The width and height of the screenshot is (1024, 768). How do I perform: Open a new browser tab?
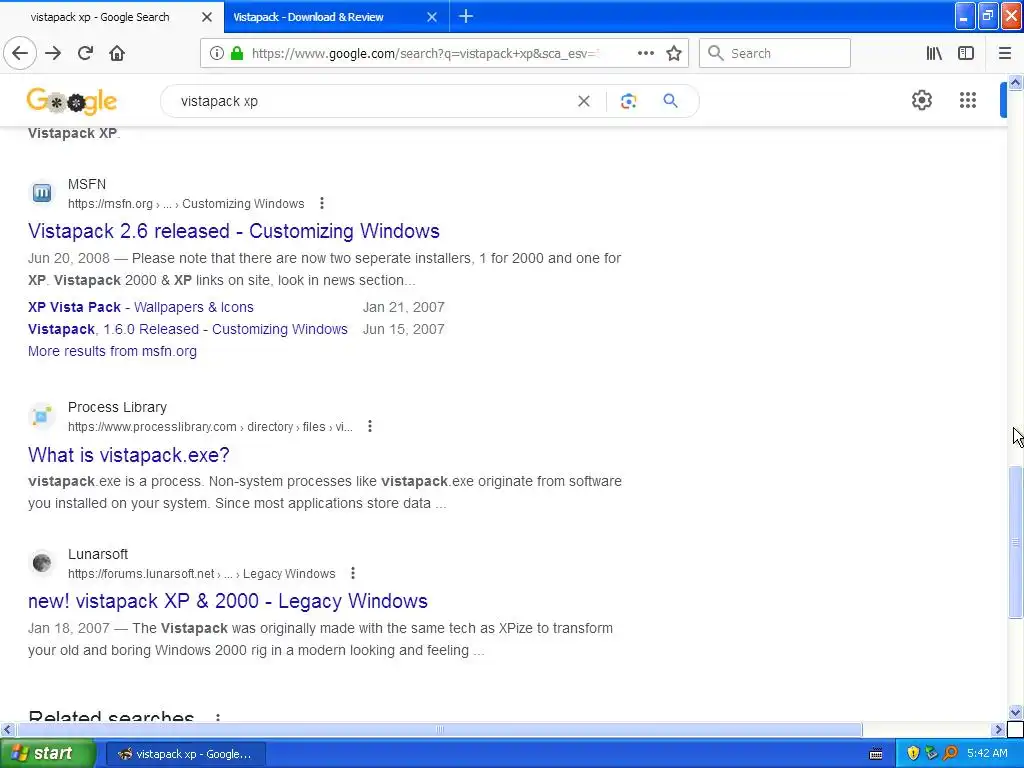tap(466, 16)
